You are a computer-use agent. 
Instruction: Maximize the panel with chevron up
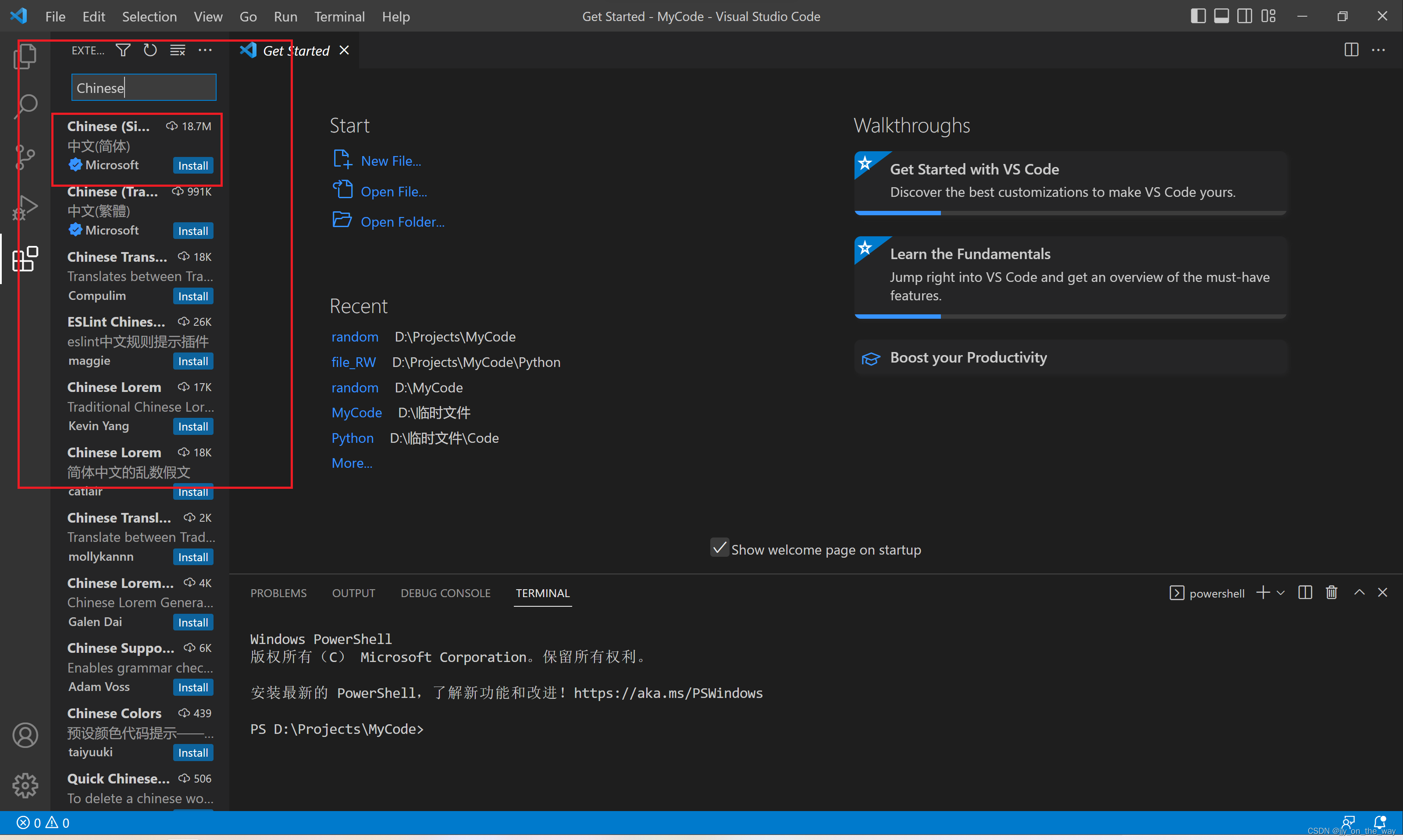(x=1359, y=593)
